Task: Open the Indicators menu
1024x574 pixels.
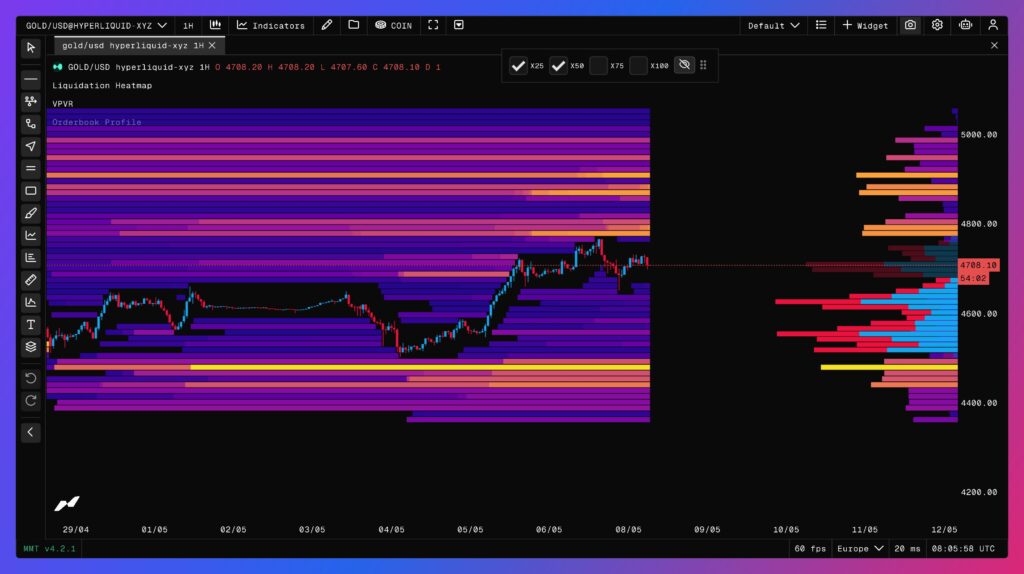Action: (x=270, y=25)
